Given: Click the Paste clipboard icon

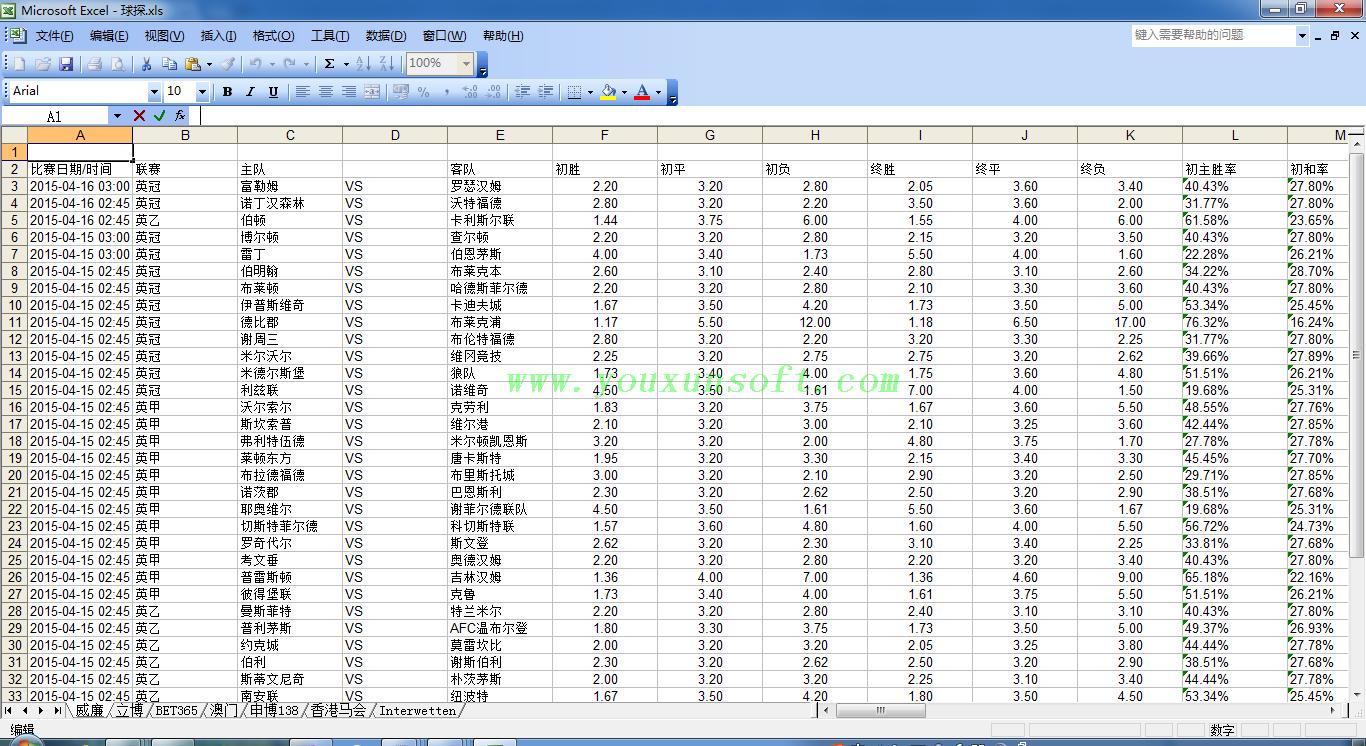Looking at the screenshot, I should [192, 64].
